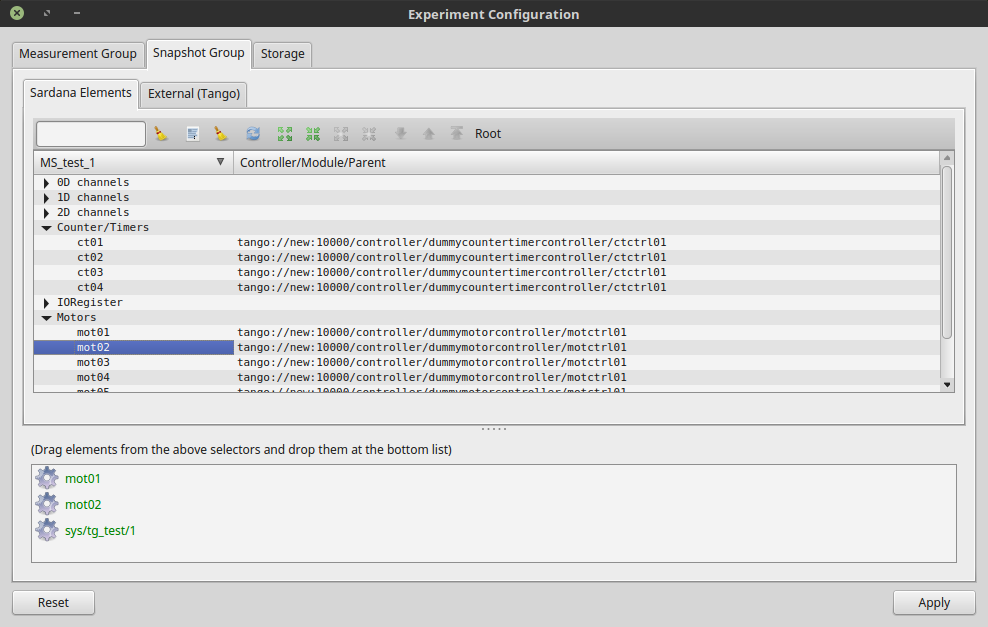The image size is (988, 627).
Task: Select Sardana Elements sub-tab
Action: pyautogui.click(x=81, y=93)
